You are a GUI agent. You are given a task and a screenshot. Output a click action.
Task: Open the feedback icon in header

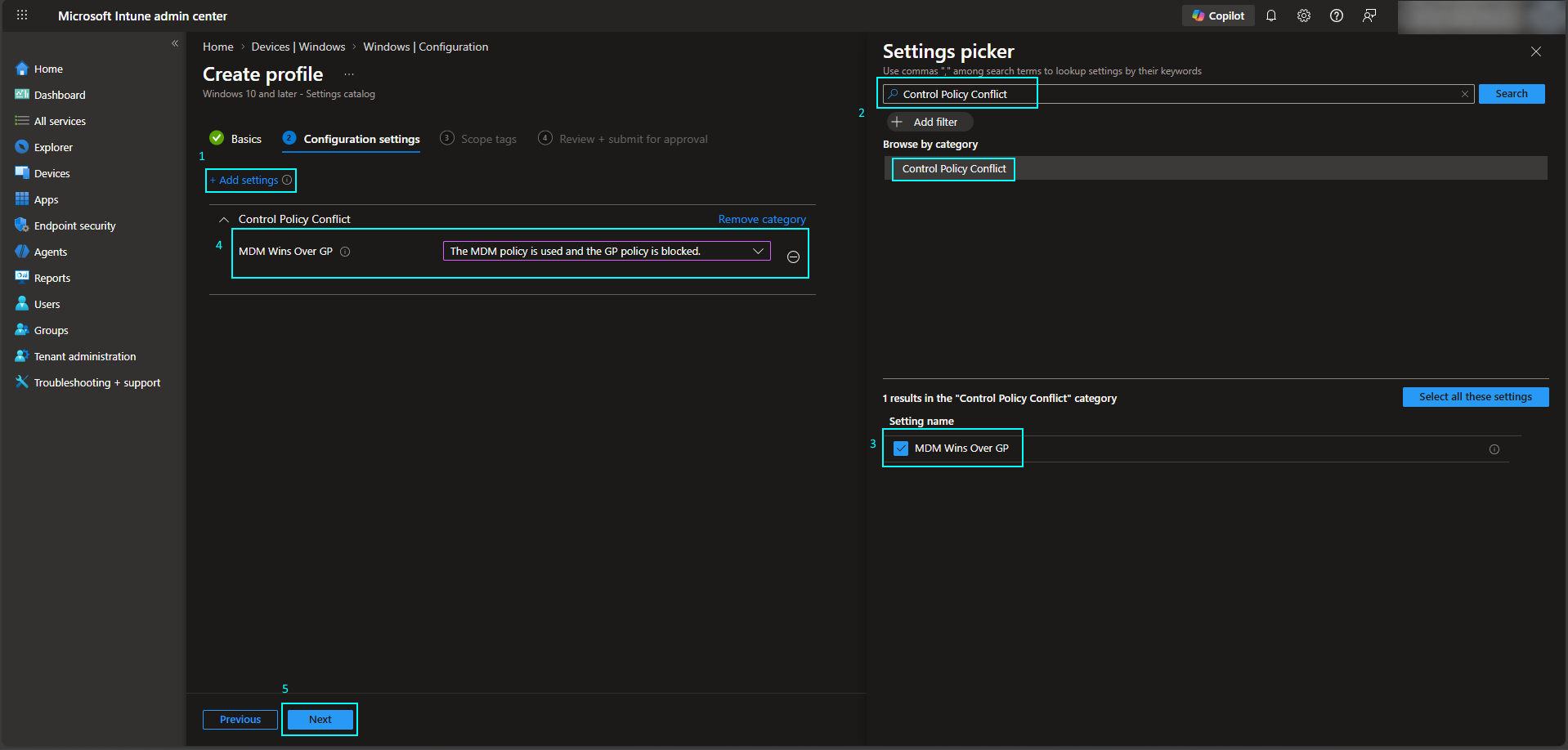click(1369, 16)
